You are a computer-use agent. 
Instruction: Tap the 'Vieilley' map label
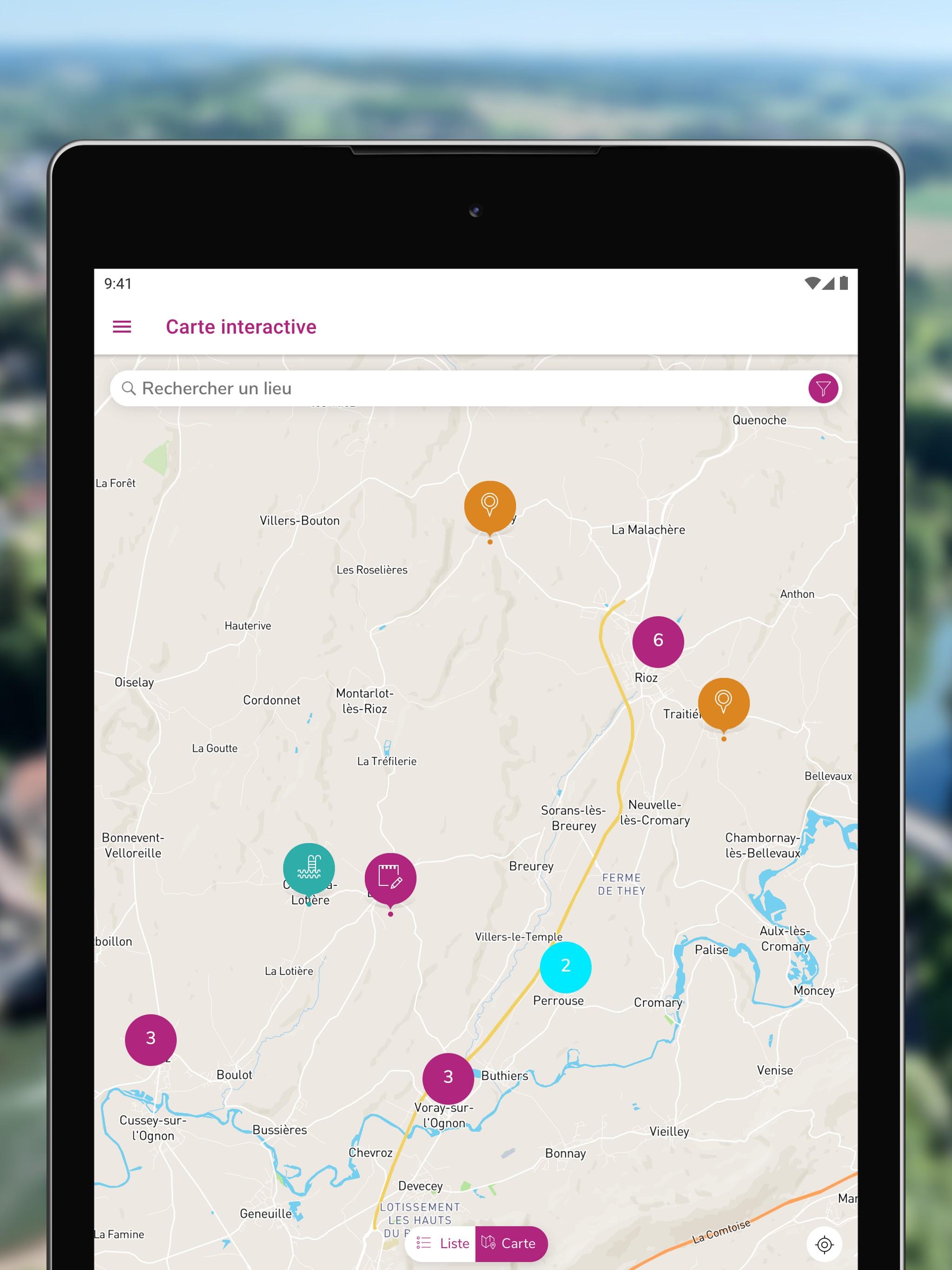pos(669,1131)
